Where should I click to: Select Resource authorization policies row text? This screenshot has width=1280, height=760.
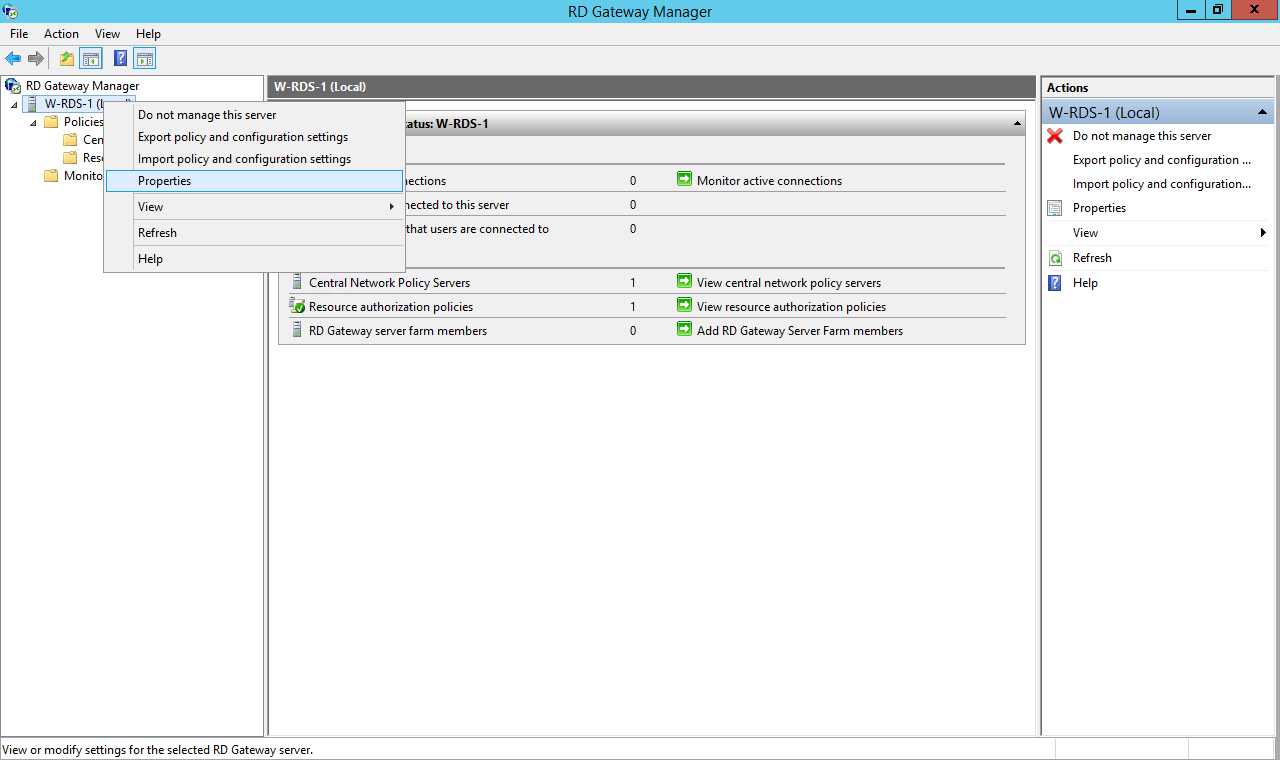pyautogui.click(x=391, y=307)
